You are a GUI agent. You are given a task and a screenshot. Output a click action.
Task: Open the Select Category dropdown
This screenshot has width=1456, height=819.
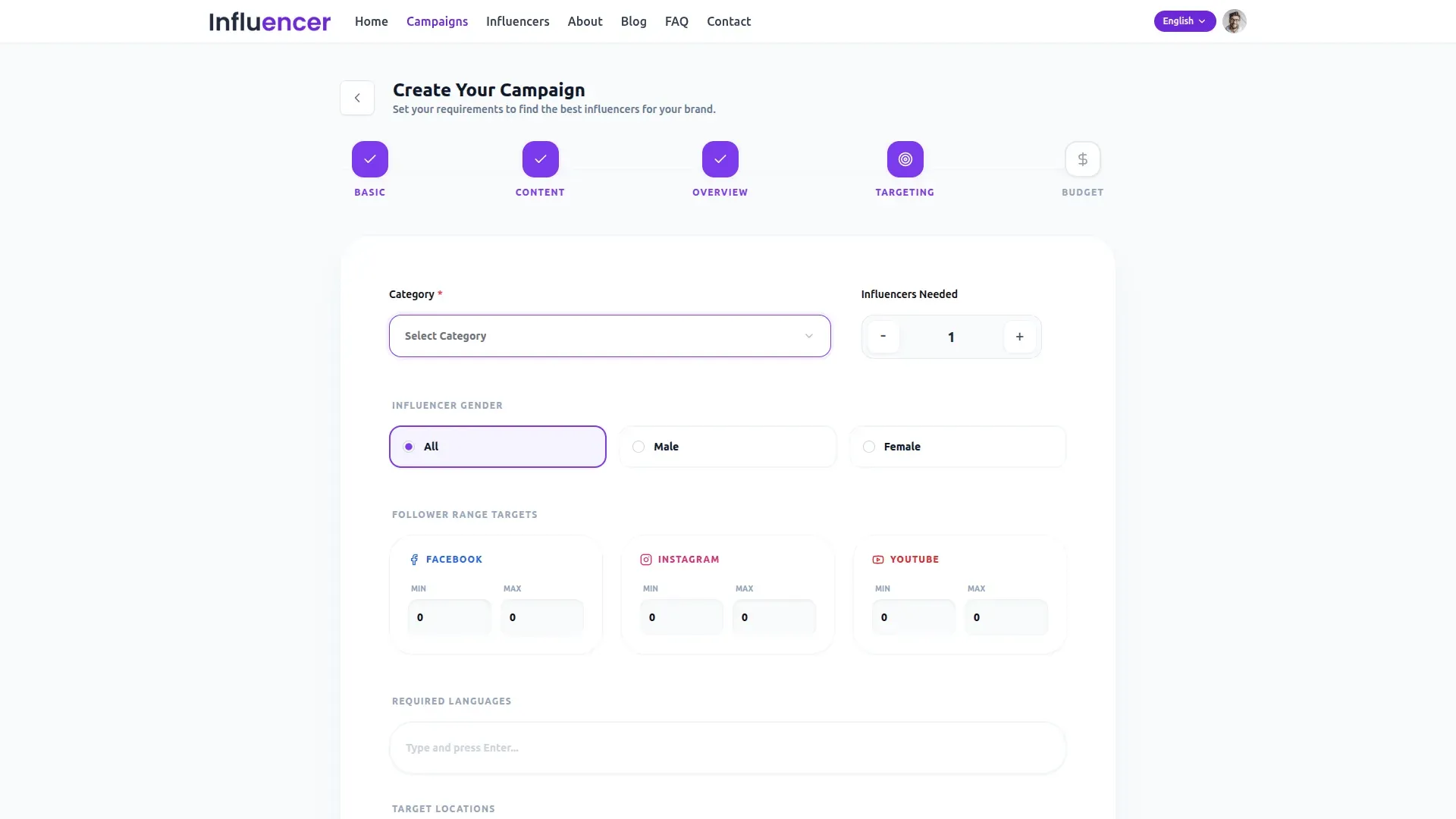coord(610,336)
